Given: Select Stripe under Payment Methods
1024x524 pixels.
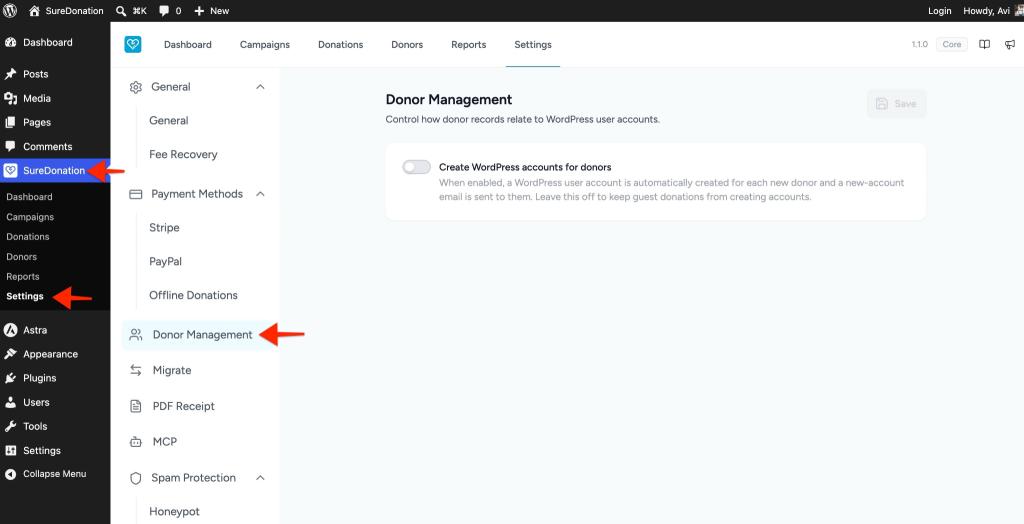Looking at the screenshot, I should (164, 227).
